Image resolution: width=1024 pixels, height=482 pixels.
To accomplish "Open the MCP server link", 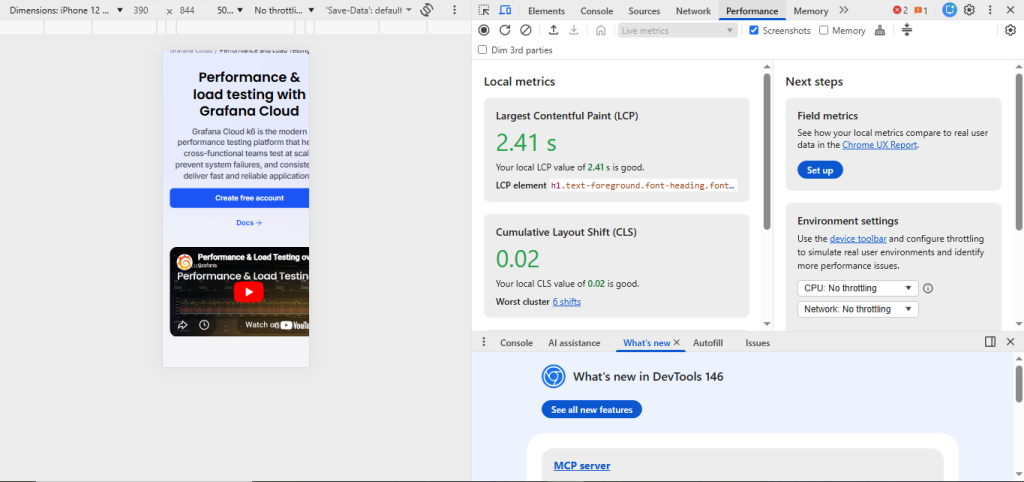I will point(582,466).
